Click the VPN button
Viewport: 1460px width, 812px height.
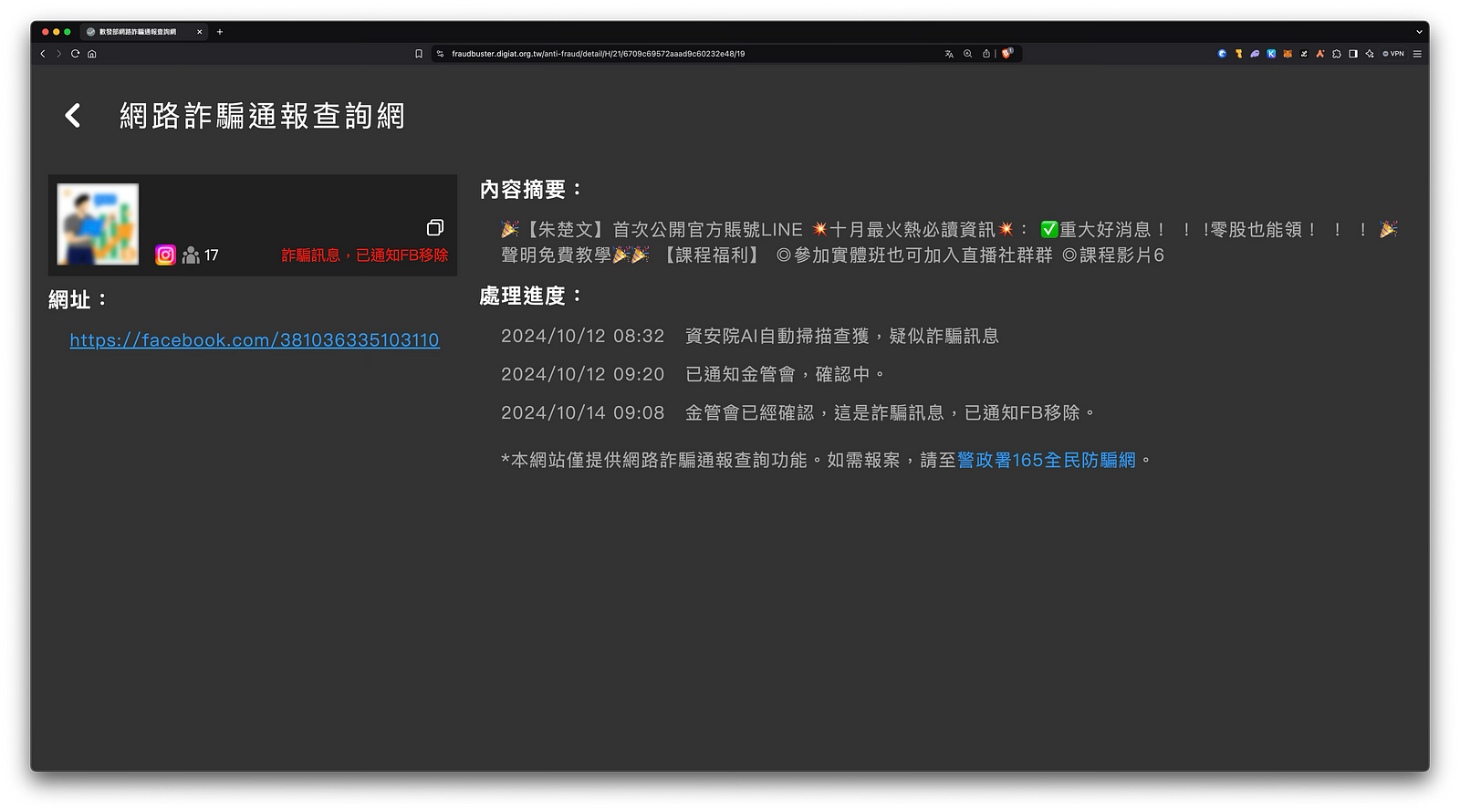1393,54
